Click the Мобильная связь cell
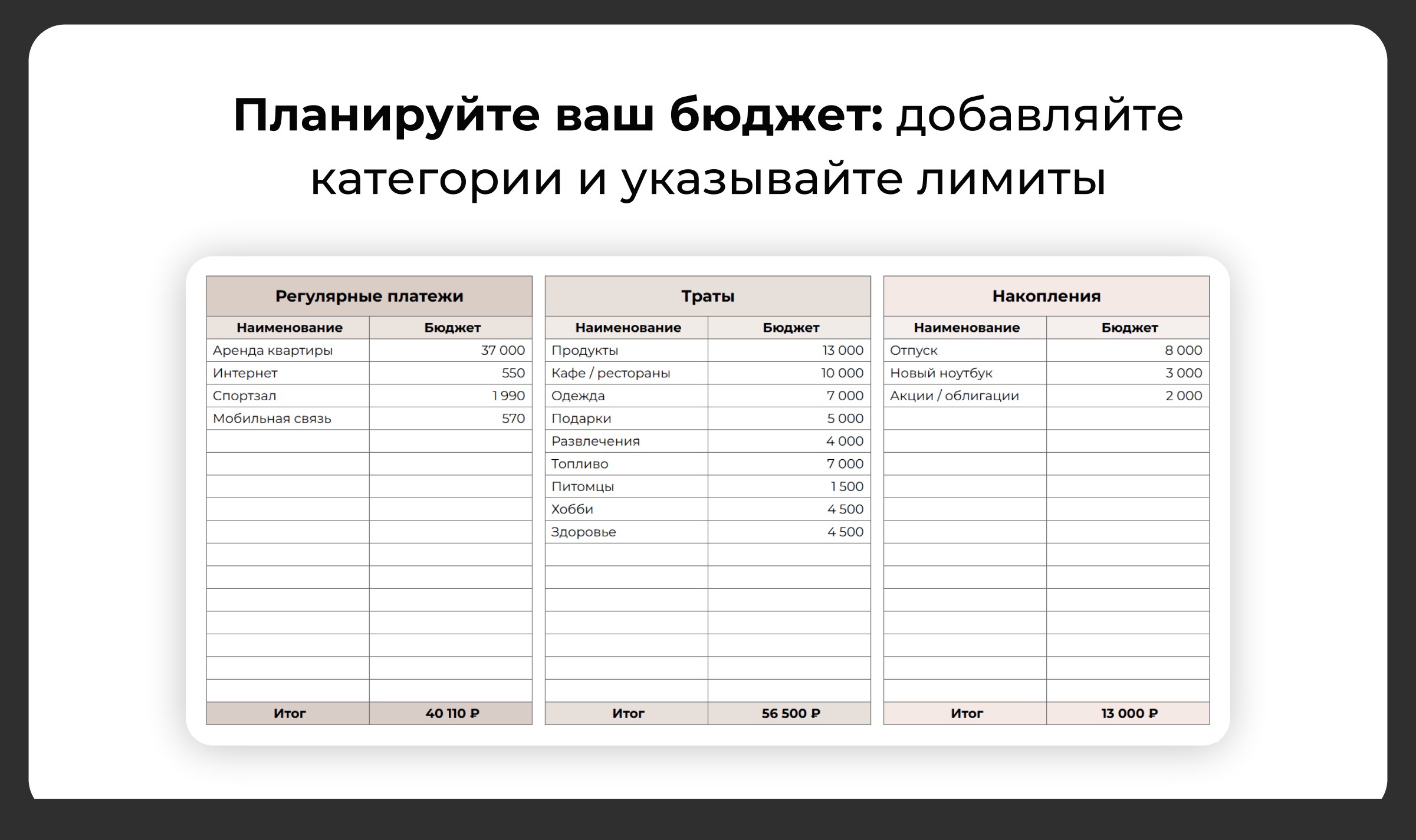This screenshot has height=840, width=1416. tap(288, 419)
